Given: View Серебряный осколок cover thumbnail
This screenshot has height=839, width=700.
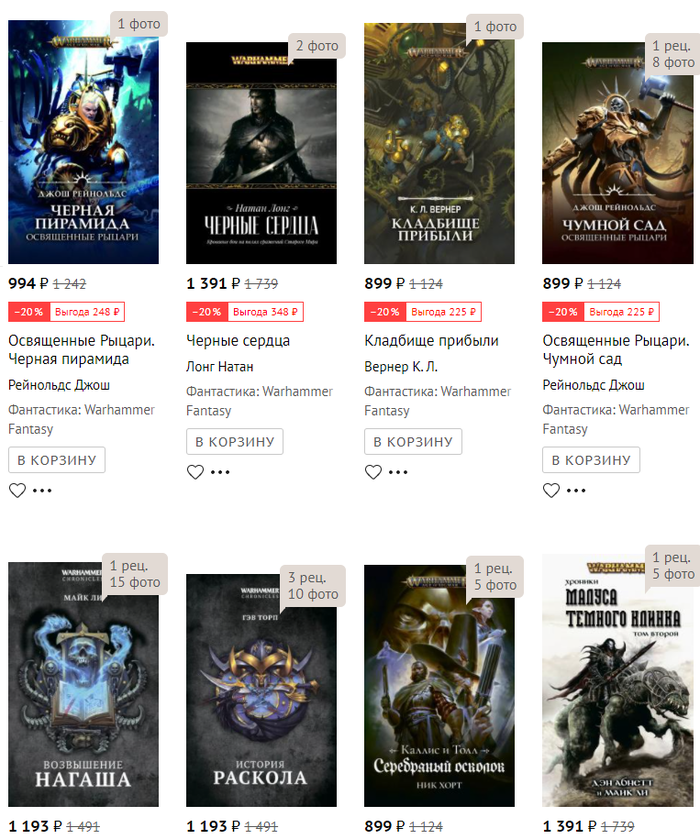Looking at the screenshot, I should pyautogui.click(x=439, y=686).
